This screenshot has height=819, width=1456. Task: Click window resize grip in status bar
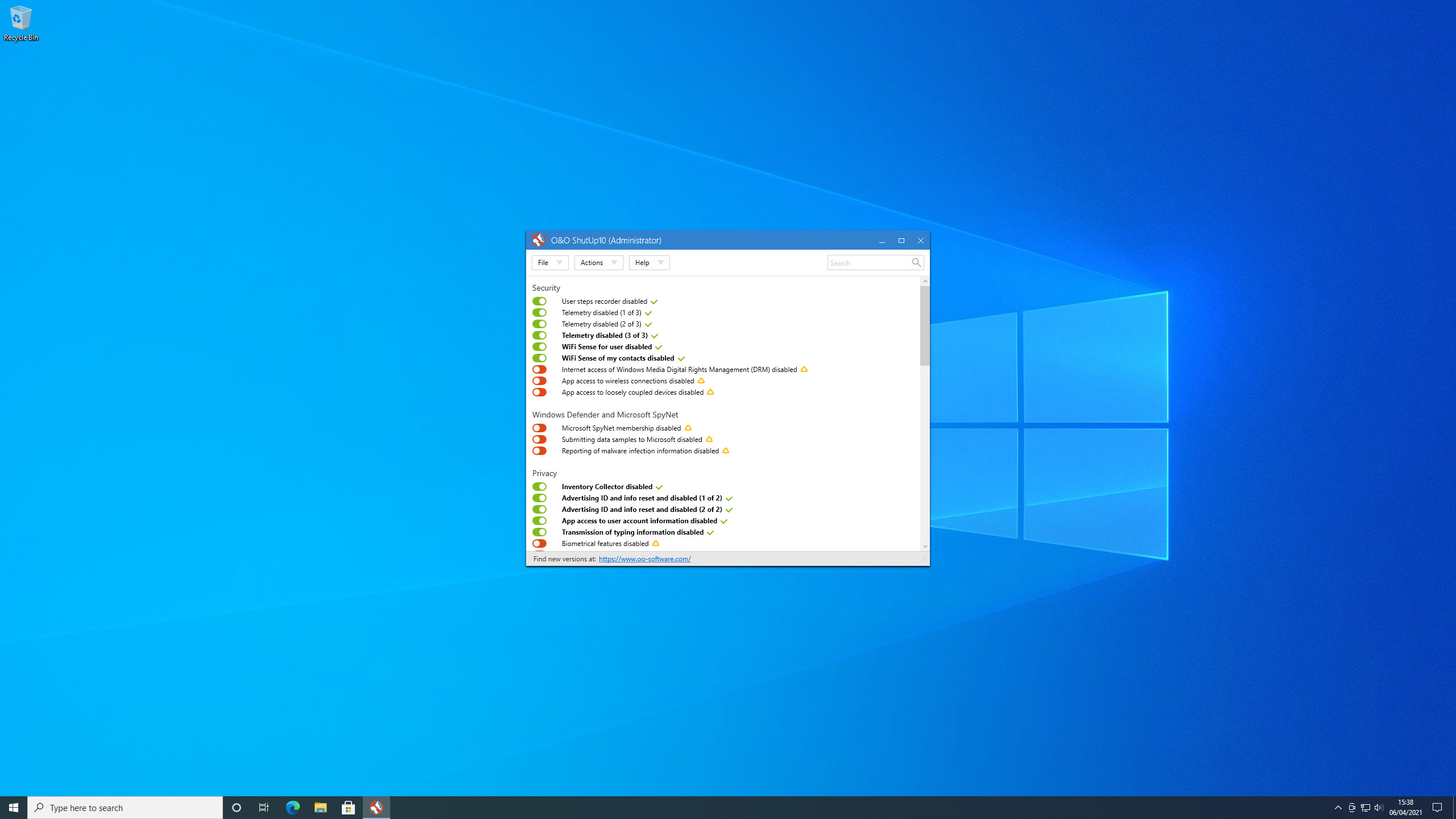(x=923, y=560)
